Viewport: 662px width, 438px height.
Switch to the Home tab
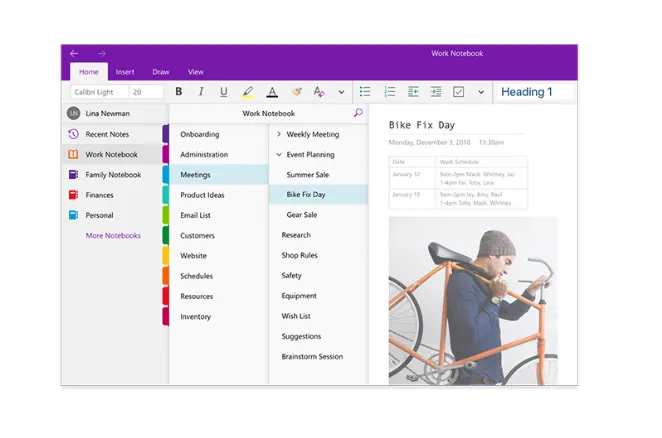tap(89, 72)
